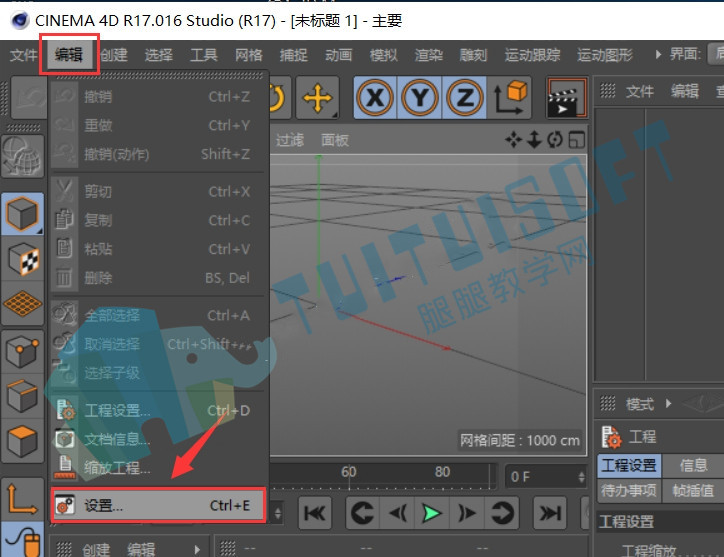
Task: Step back one frame
Action: (397, 513)
